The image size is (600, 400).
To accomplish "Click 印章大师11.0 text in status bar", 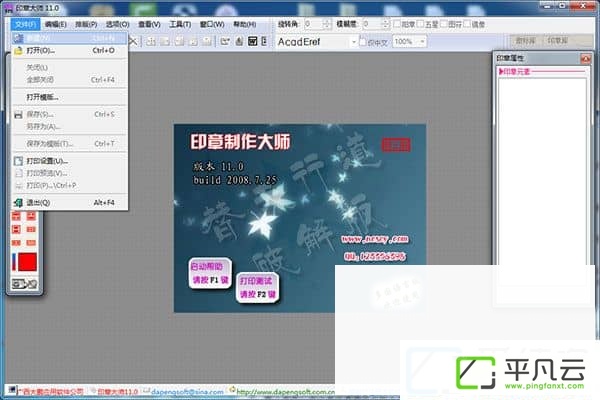I will [117, 392].
